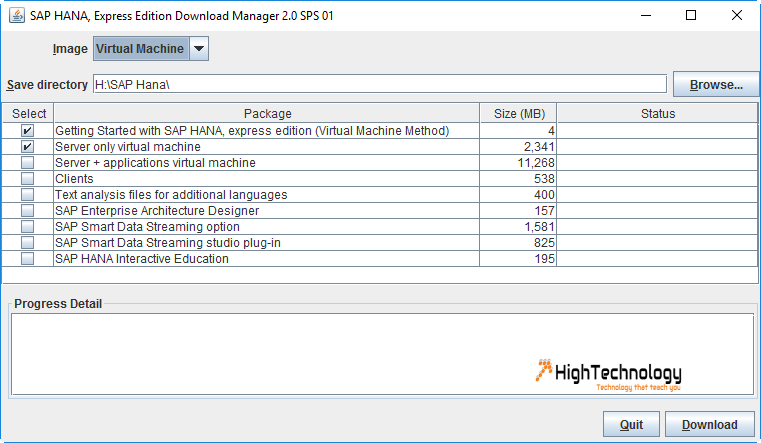Focus the Save directory text field
This screenshot has height=443, width=761.
(380, 84)
